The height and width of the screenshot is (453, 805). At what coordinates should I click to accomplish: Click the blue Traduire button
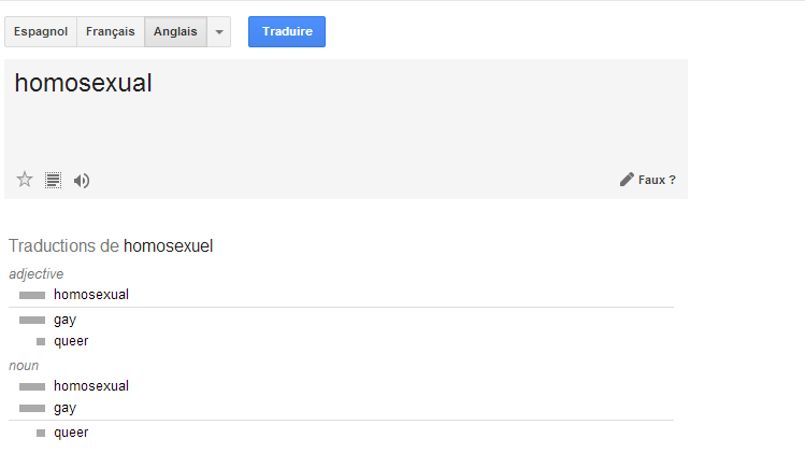point(286,32)
